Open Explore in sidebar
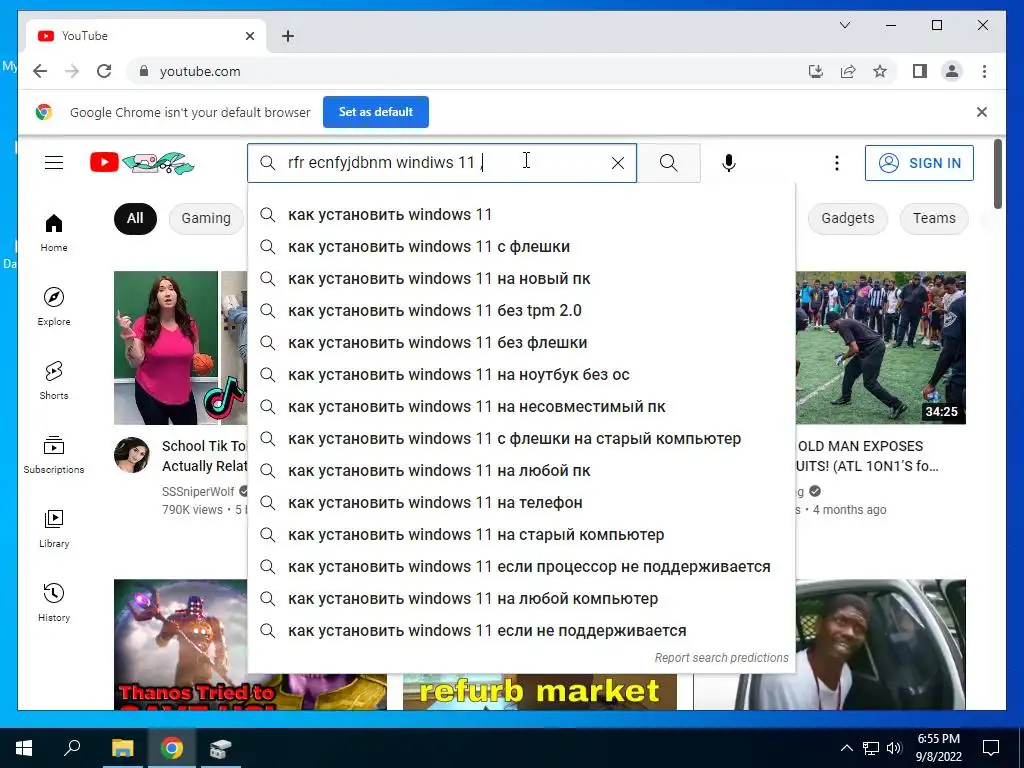Screen dimensions: 1024x768 [x=54, y=307]
